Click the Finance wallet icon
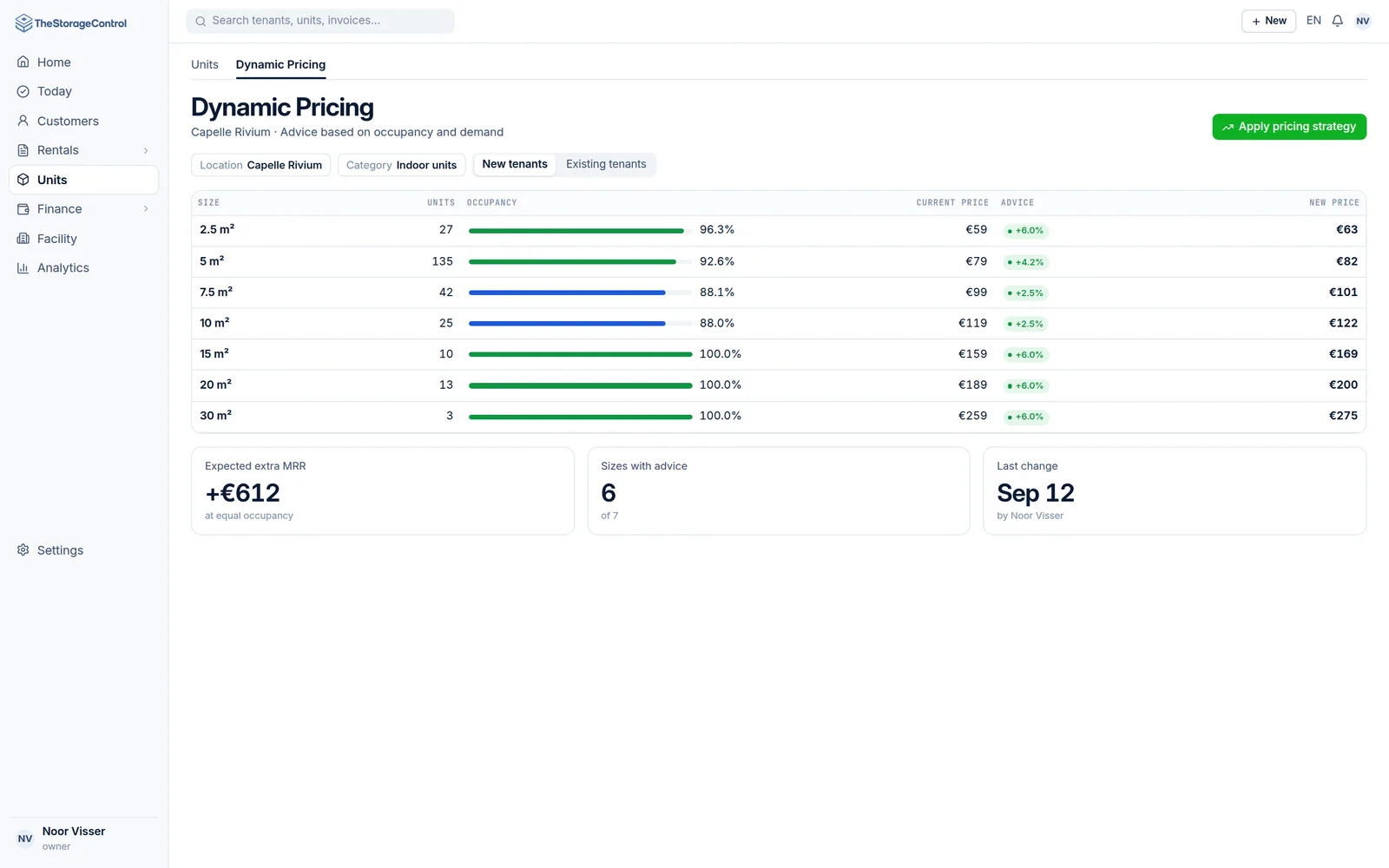This screenshot has width=1389, height=868. click(23, 209)
